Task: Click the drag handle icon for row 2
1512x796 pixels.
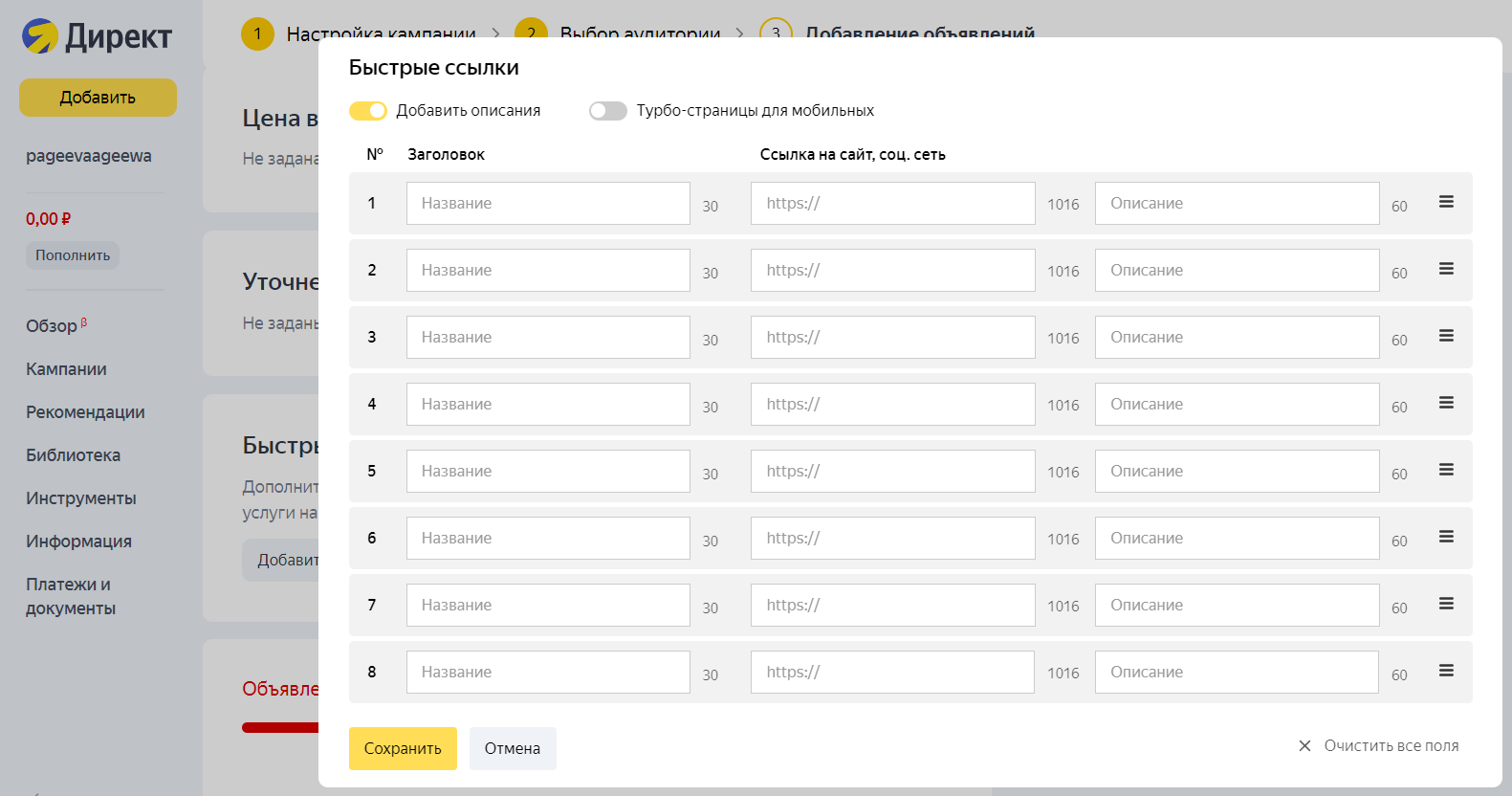Action: [x=1446, y=269]
